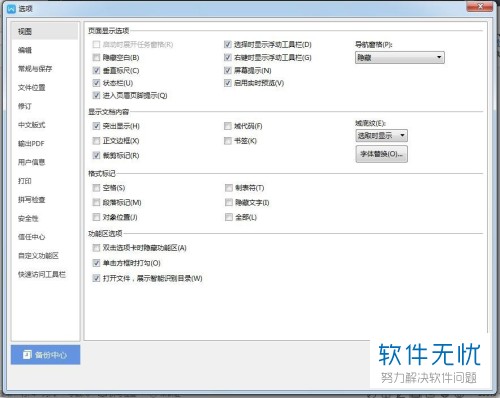Uncheck 选择时显示浮动工具栏(D)
Image resolution: width=500 pixels, height=398 pixels.
click(x=228, y=44)
